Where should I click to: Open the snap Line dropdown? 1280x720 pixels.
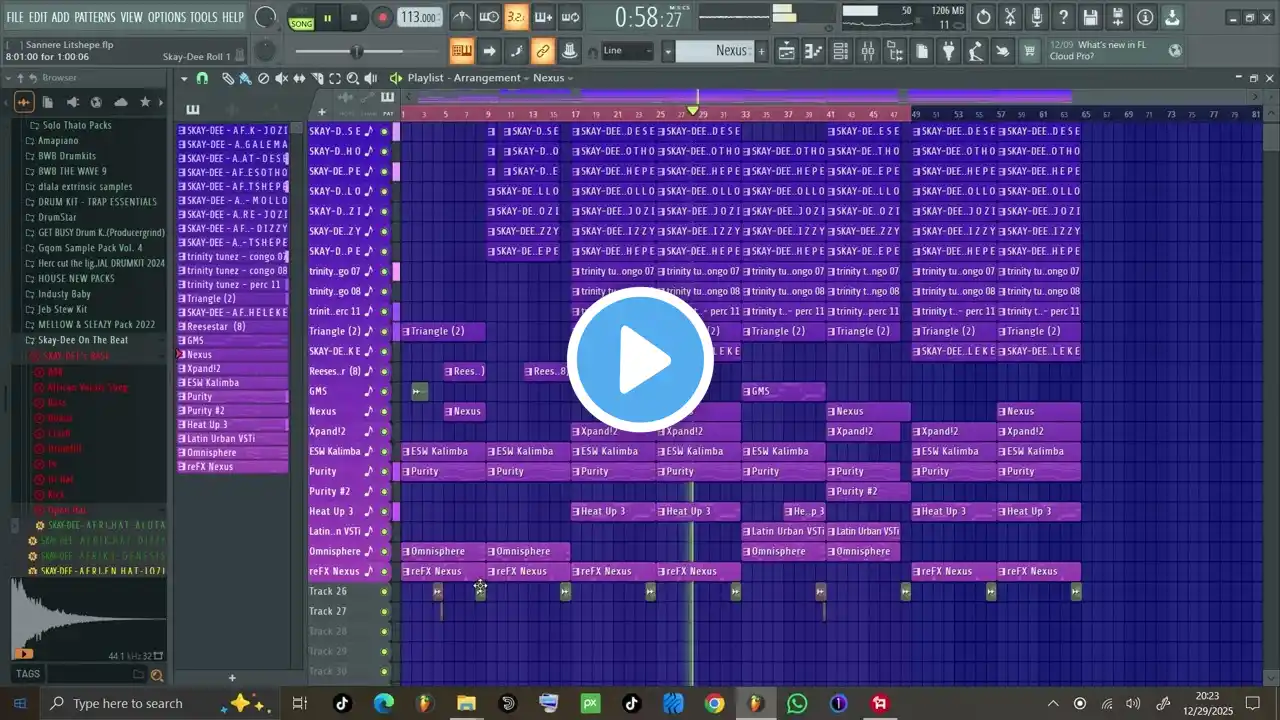pos(627,51)
